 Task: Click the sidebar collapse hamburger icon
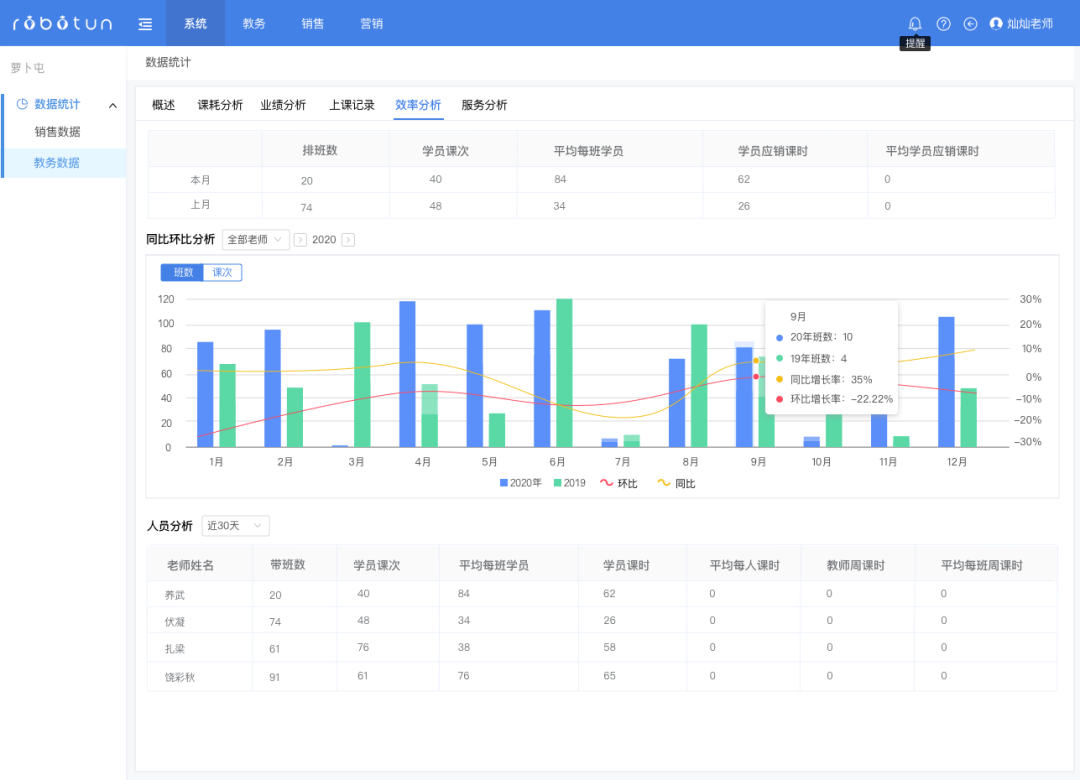point(145,23)
